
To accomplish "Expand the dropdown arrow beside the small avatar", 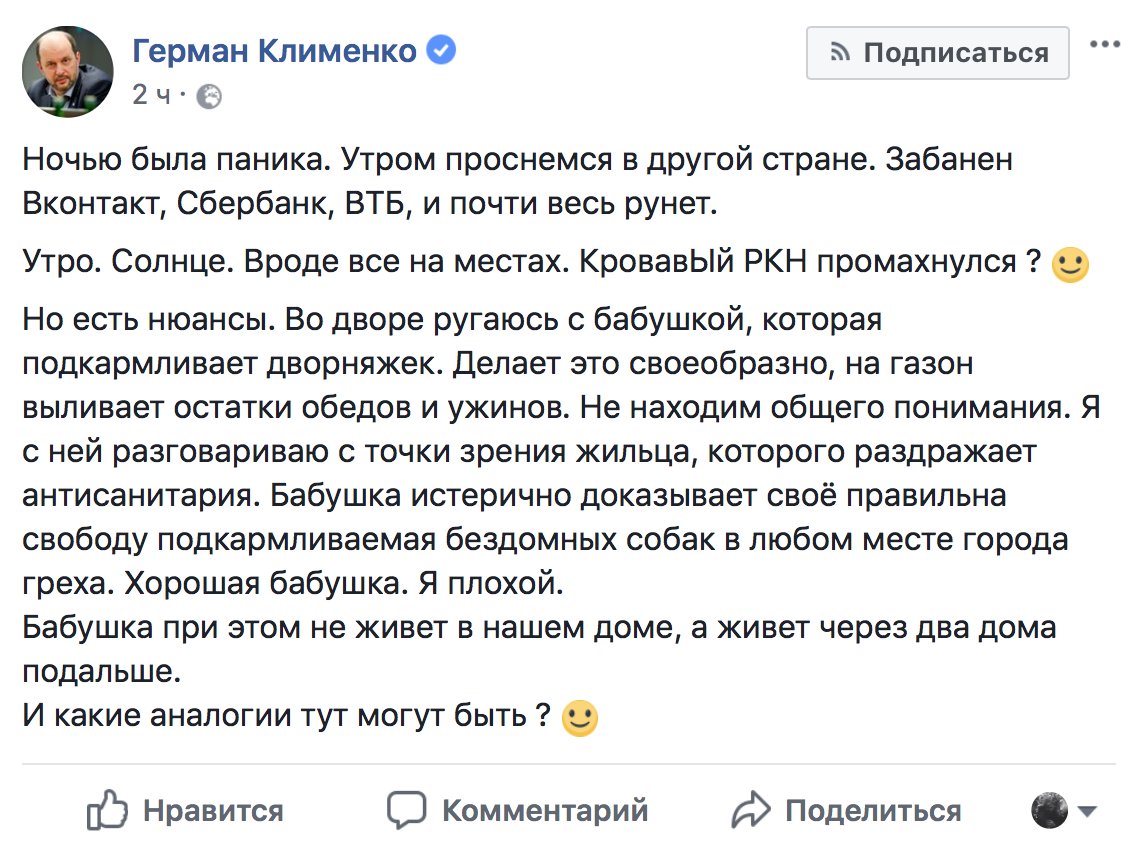I will tap(1089, 810).
